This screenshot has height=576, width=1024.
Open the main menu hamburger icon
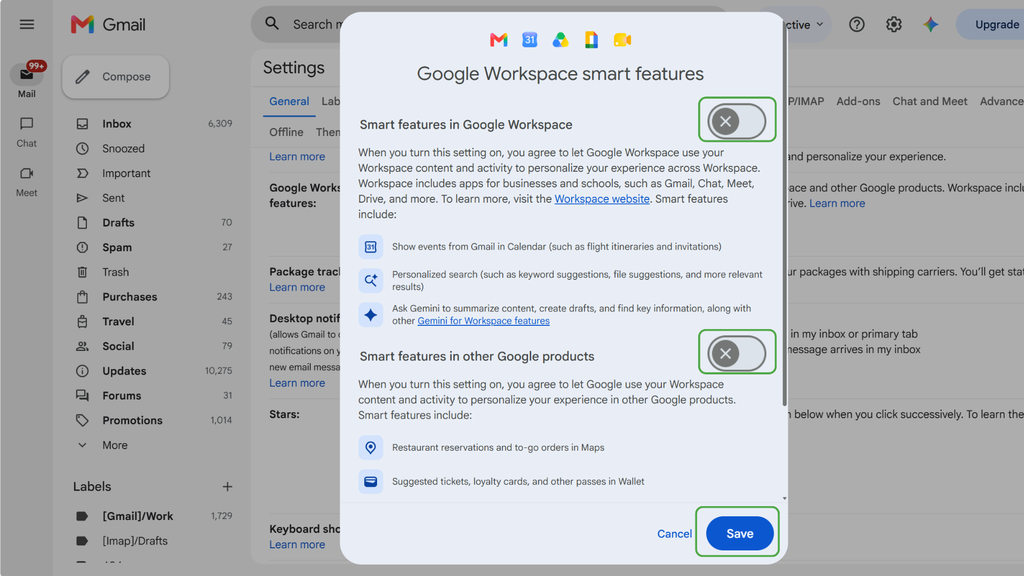27,24
